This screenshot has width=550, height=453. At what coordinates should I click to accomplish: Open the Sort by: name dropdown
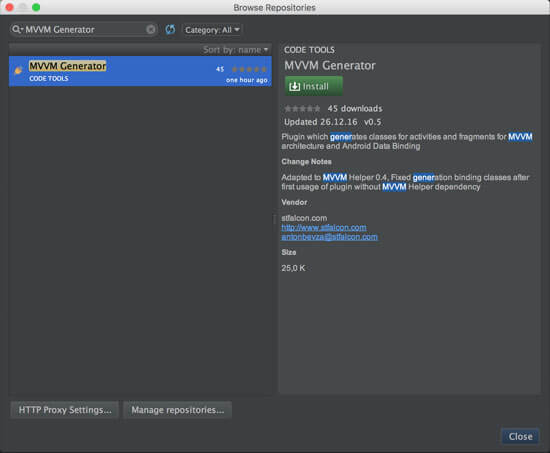point(235,50)
